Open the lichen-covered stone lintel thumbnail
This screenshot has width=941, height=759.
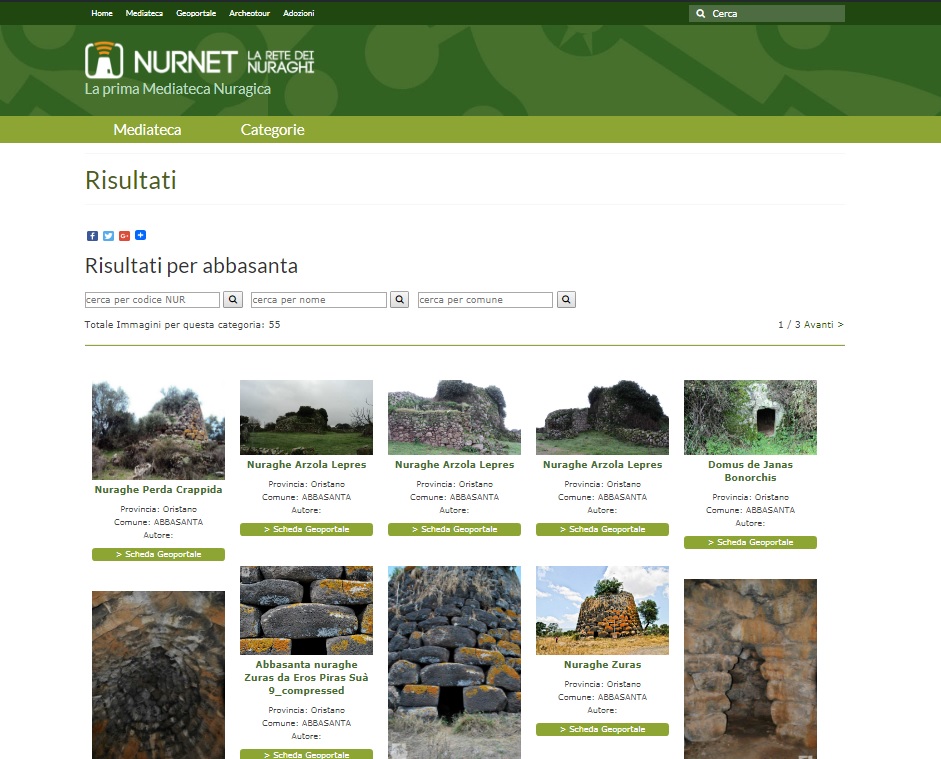(x=306, y=610)
